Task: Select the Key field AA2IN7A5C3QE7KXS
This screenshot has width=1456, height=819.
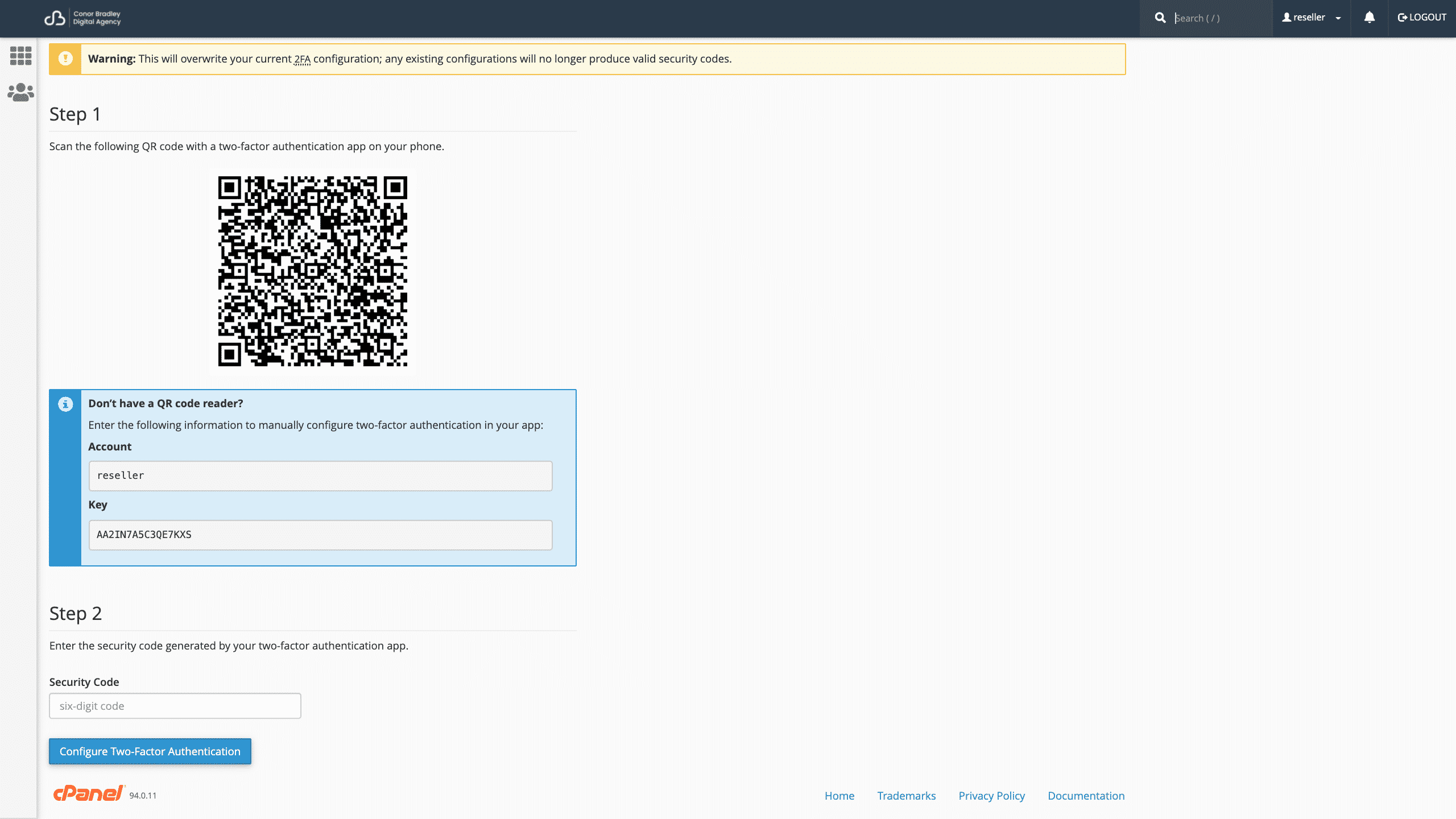Action: (320, 535)
